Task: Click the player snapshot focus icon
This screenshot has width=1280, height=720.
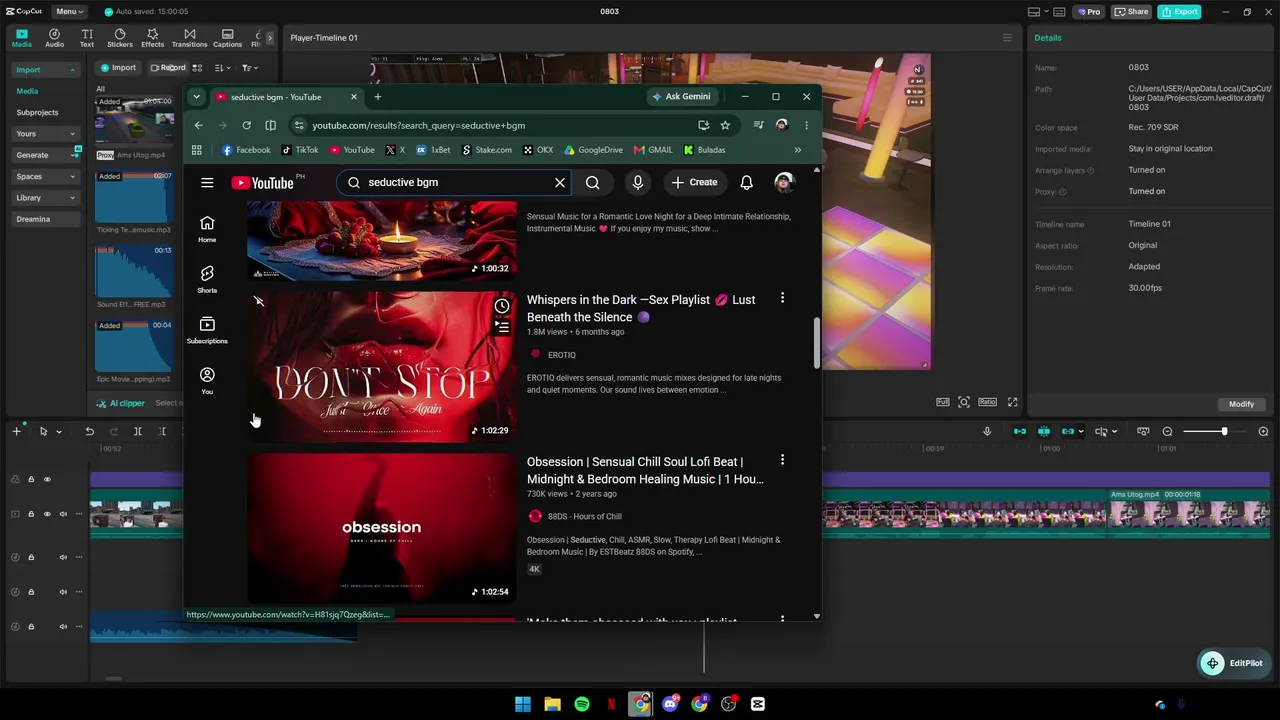Action: pos(964,402)
